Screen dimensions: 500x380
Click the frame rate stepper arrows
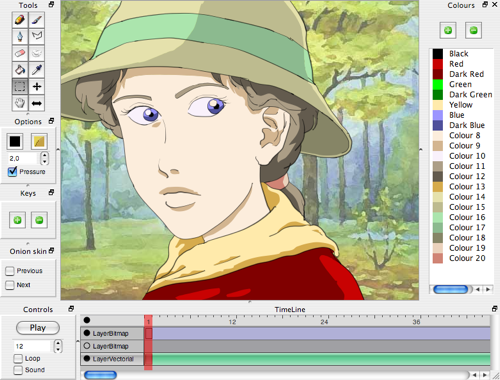(x=58, y=346)
